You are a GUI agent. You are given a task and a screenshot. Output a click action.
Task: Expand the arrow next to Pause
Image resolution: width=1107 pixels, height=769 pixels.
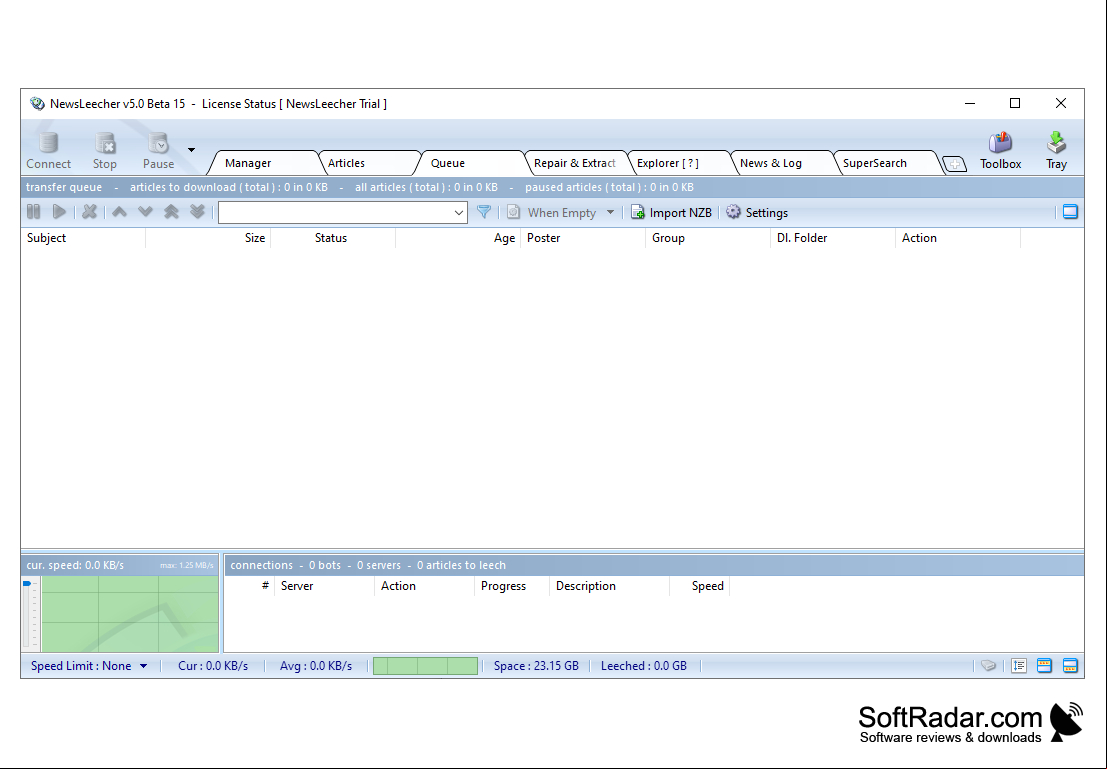(191, 150)
